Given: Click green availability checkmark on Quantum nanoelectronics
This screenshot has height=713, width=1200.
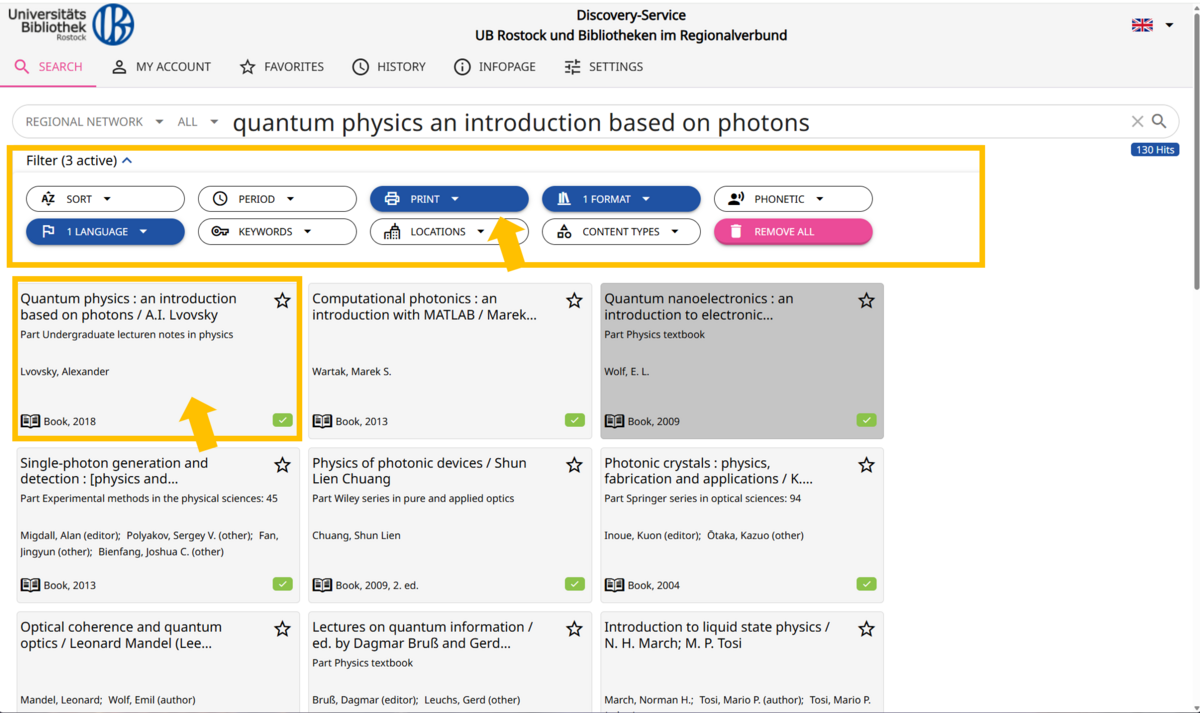Looking at the screenshot, I should coord(866,420).
